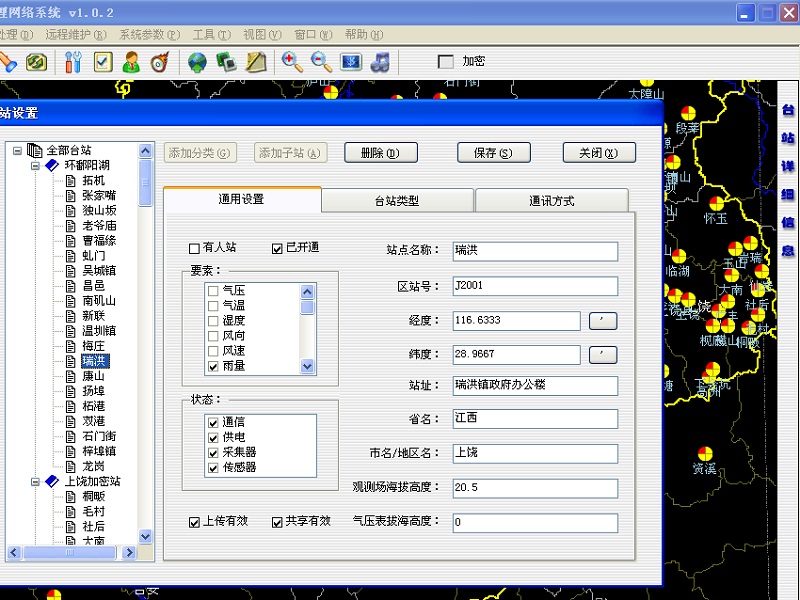Click the zoom out magnifier icon
Viewport: 800px width, 600px height.
[321, 62]
